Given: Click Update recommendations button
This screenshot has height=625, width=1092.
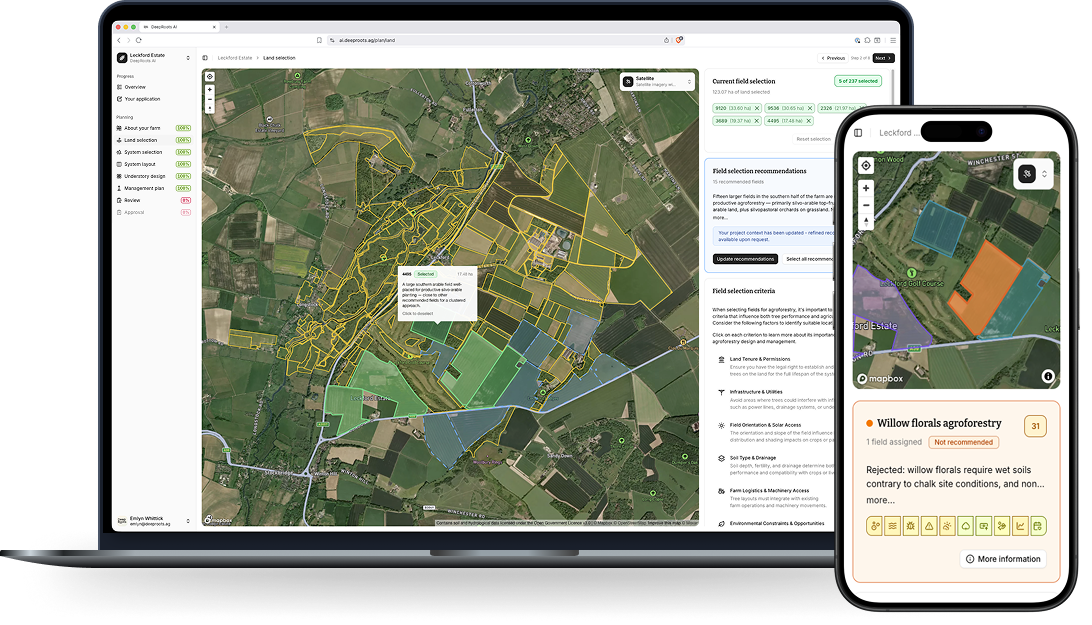Looking at the screenshot, I should (745, 259).
